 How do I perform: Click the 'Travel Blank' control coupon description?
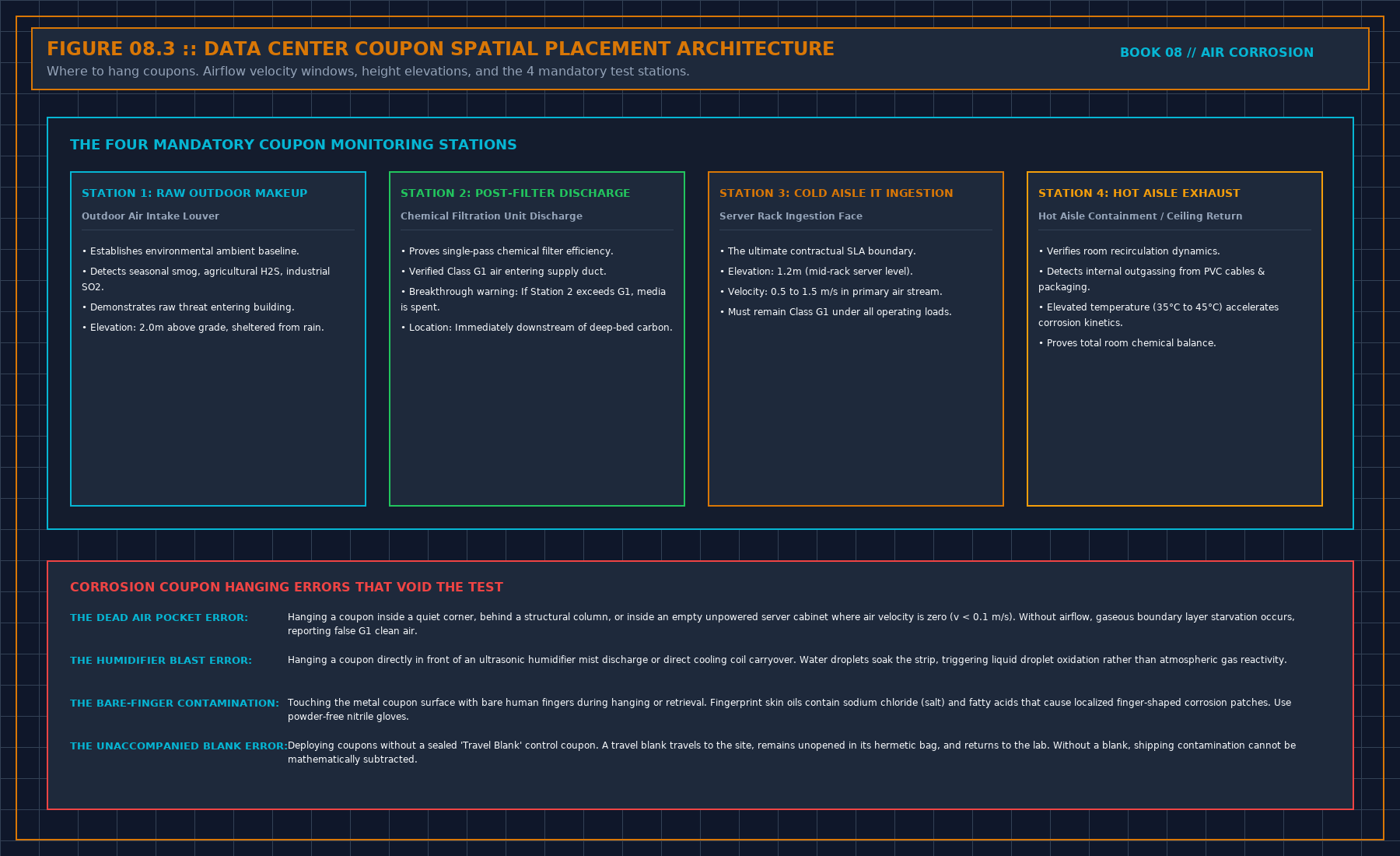(x=792, y=753)
